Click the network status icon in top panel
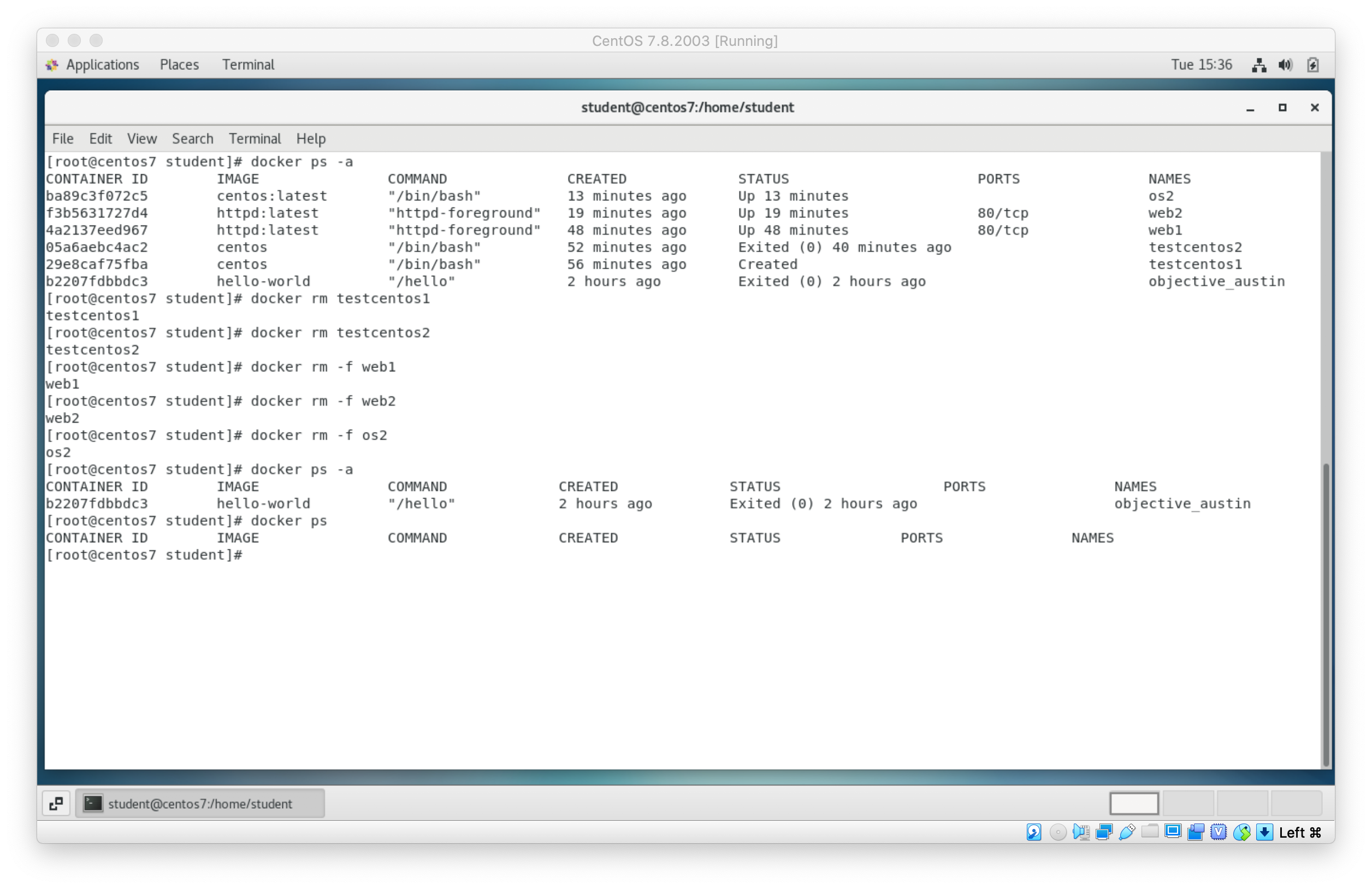Image resolution: width=1372 pixels, height=889 pixels. [x=1259, y=65]
